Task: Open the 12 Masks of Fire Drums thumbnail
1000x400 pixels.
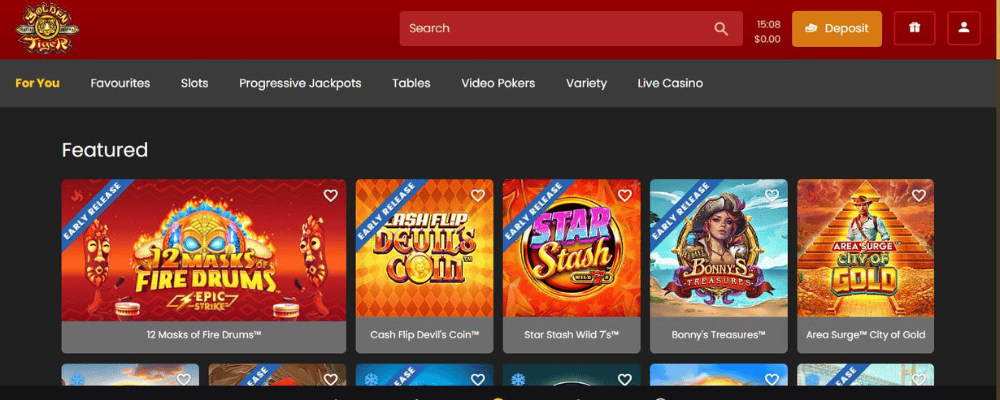Action: tap(204, 250)
